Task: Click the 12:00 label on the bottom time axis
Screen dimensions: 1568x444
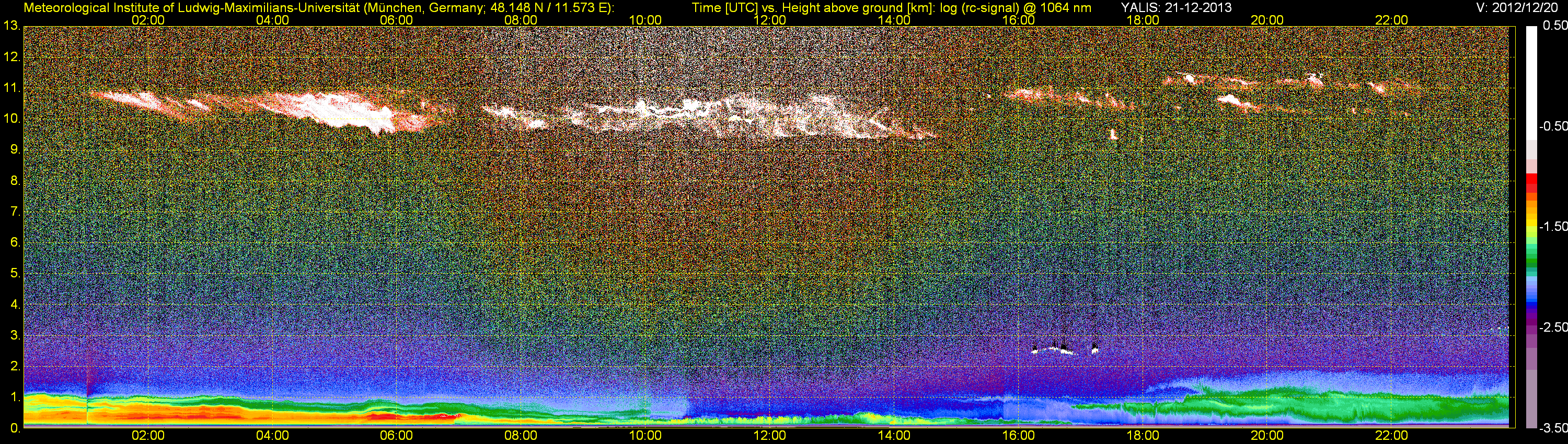Action: 769,436
